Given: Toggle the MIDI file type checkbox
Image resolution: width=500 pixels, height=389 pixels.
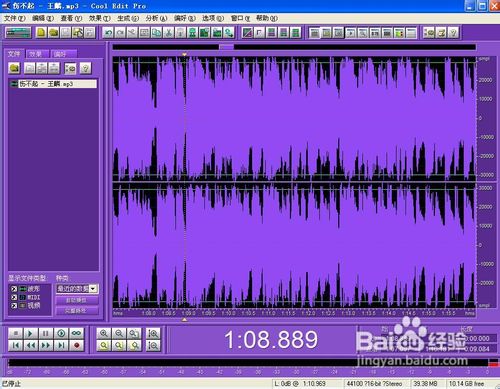Looking at the screenshot, I should pyautogui.click(x=14, y=297).
